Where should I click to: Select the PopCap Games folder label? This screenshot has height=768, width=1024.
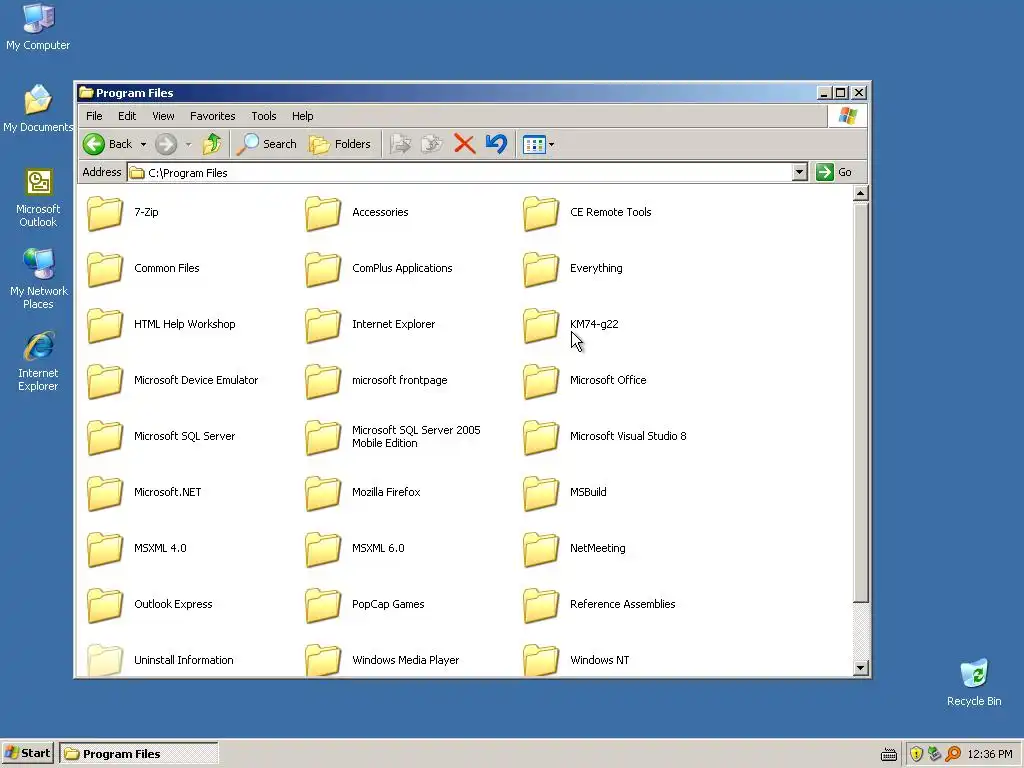[x=388, y=605]
